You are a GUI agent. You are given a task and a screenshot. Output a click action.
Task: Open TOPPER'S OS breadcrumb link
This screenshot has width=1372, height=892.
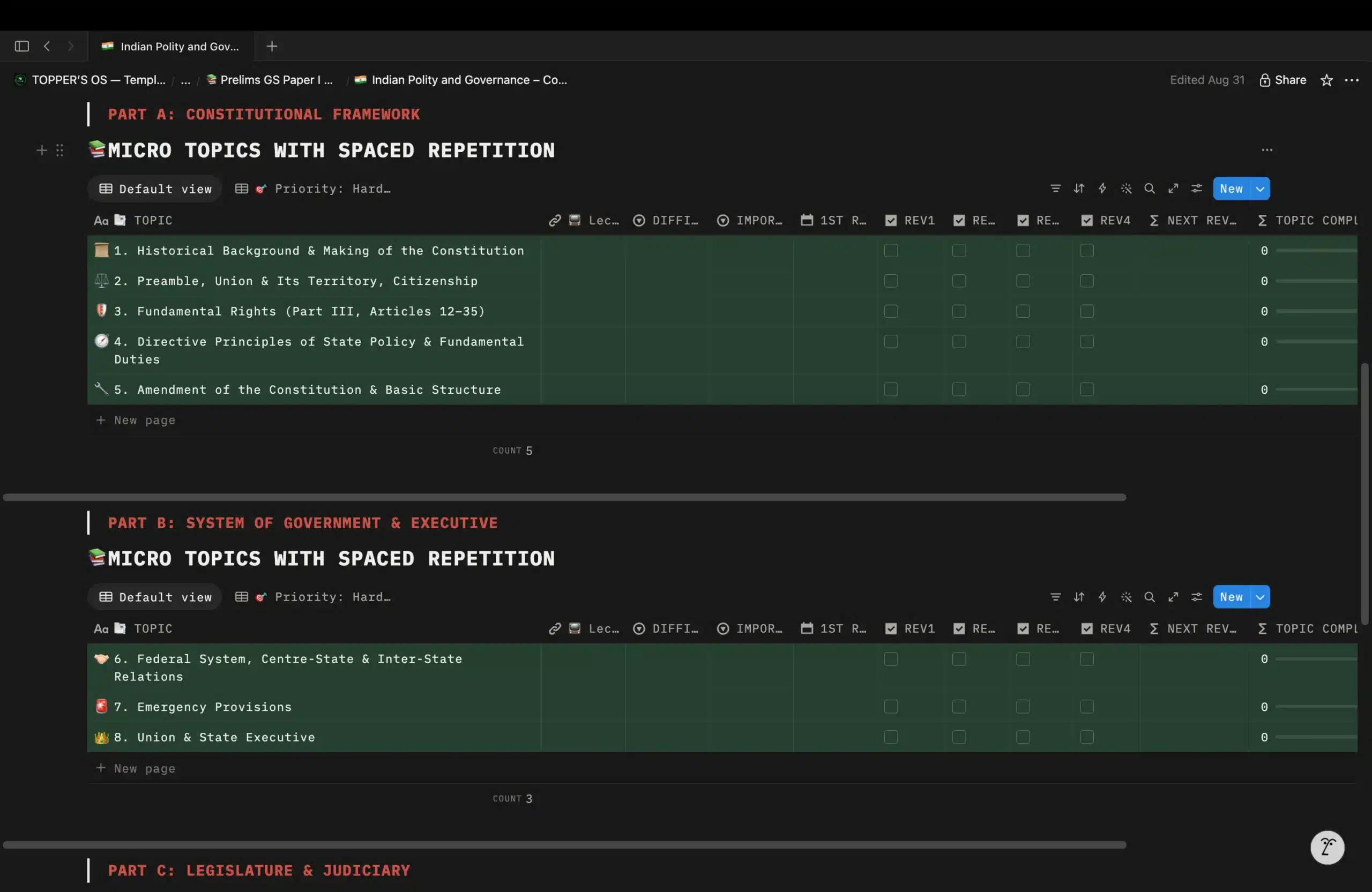tap(91, 80)
